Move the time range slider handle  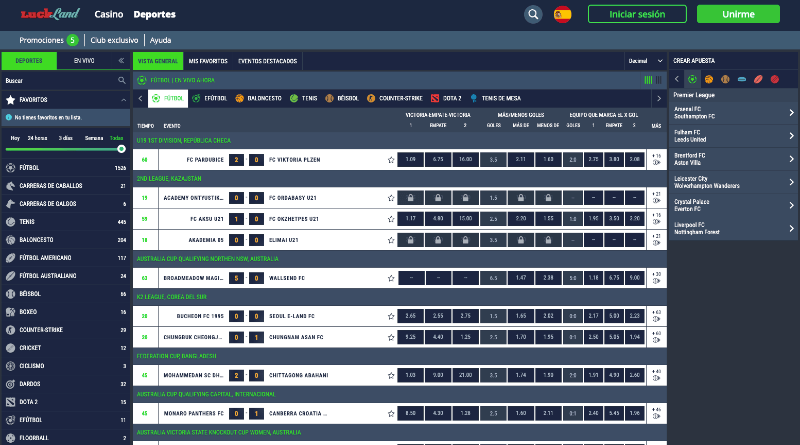tap(121, 149)
